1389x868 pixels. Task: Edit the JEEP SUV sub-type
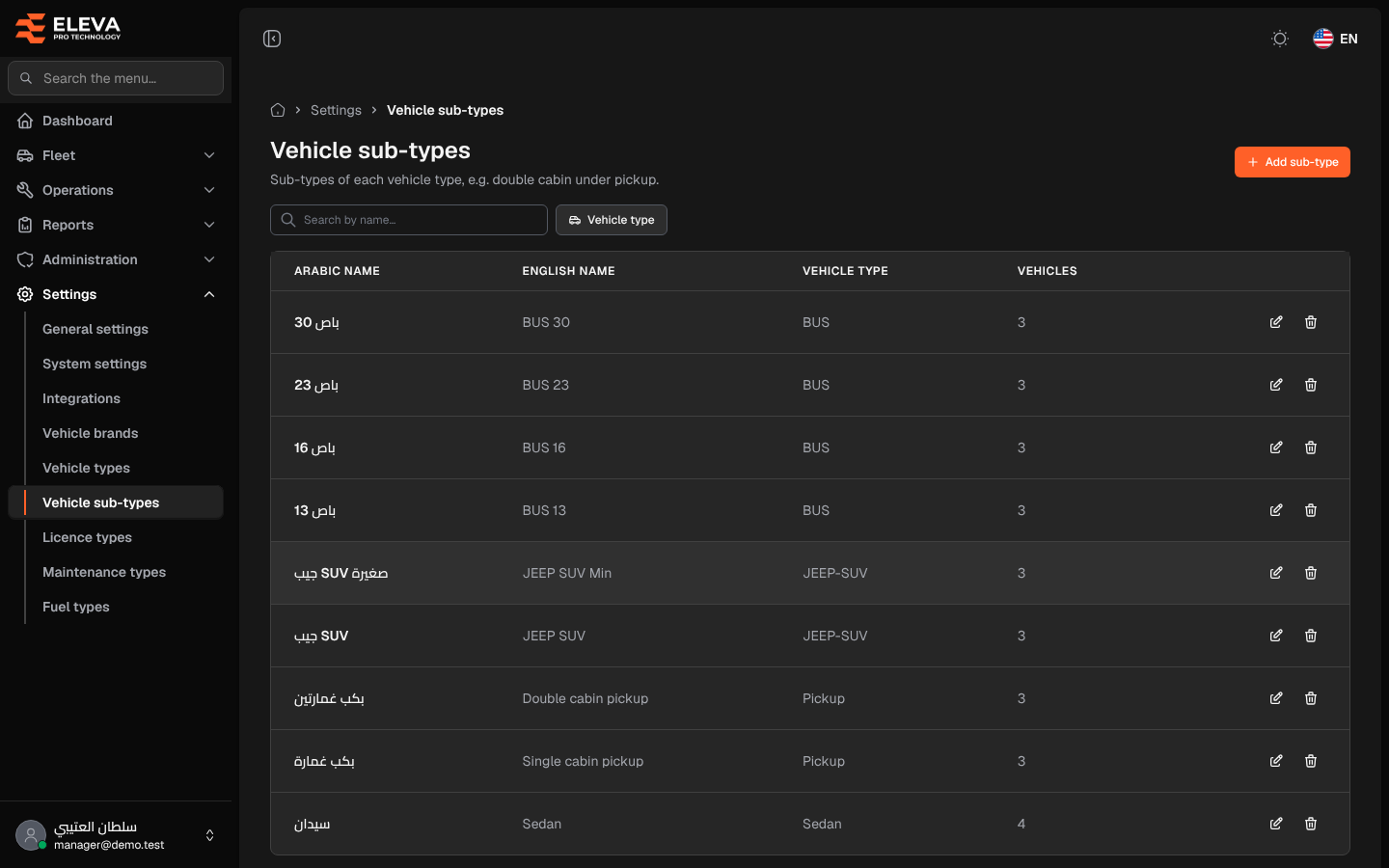1276,636
